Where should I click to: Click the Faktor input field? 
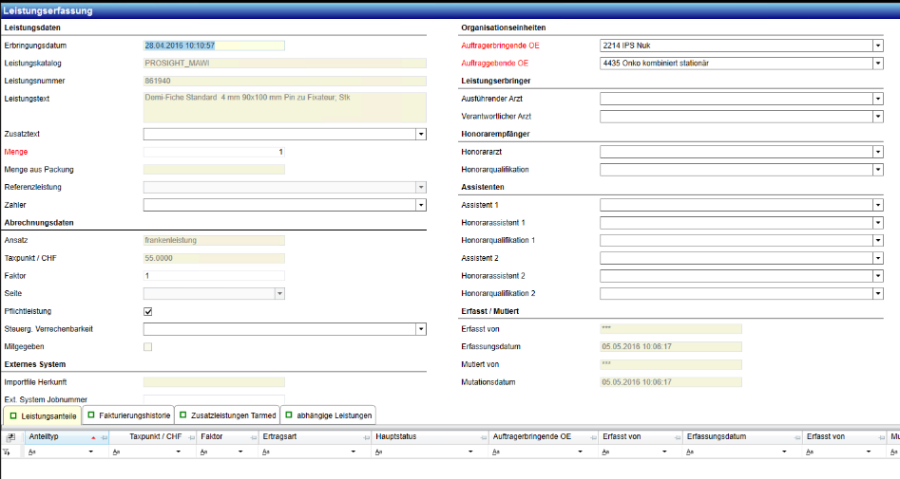pos(214,276)
